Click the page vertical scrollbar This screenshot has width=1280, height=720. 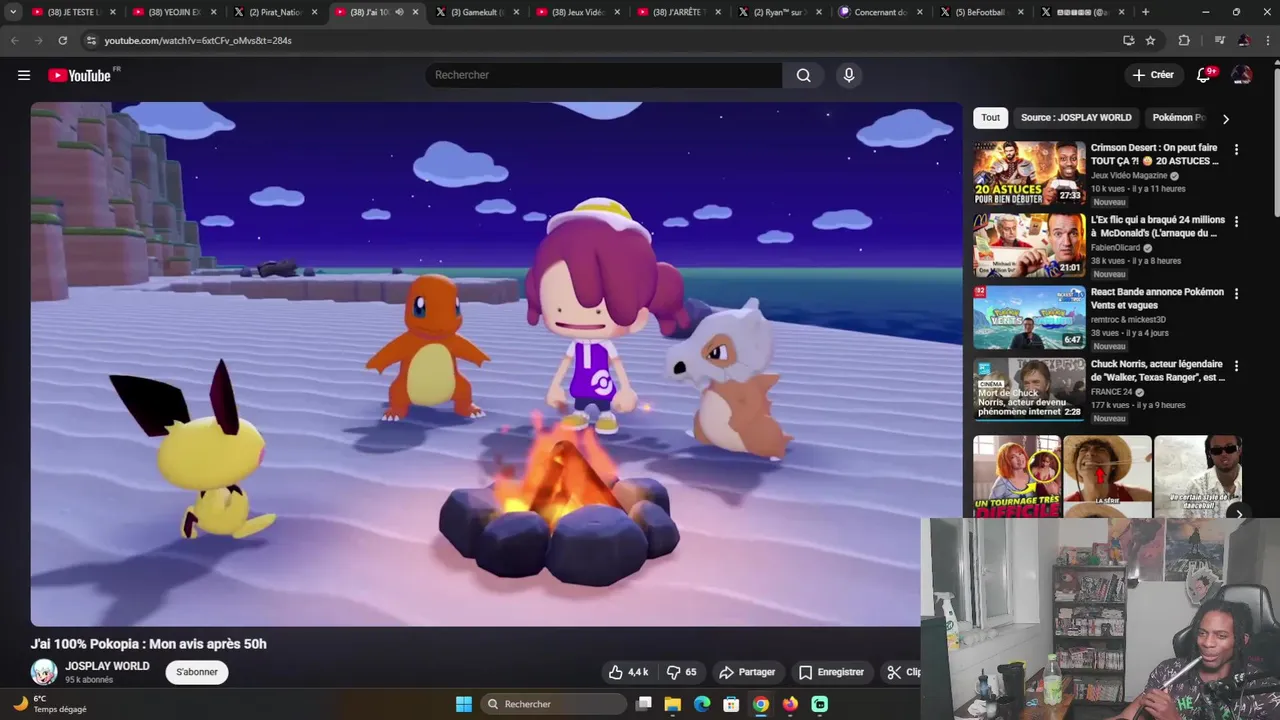point(1275,140)
